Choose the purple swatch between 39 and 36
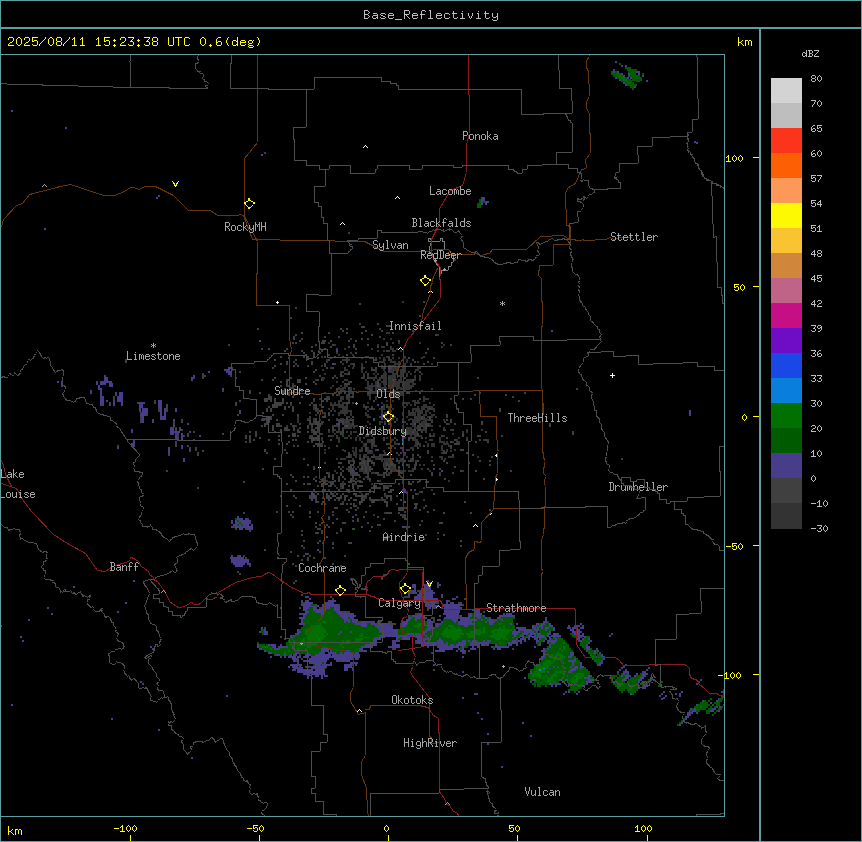The height and width of the screenshot is (842, 862). [786, 340]
